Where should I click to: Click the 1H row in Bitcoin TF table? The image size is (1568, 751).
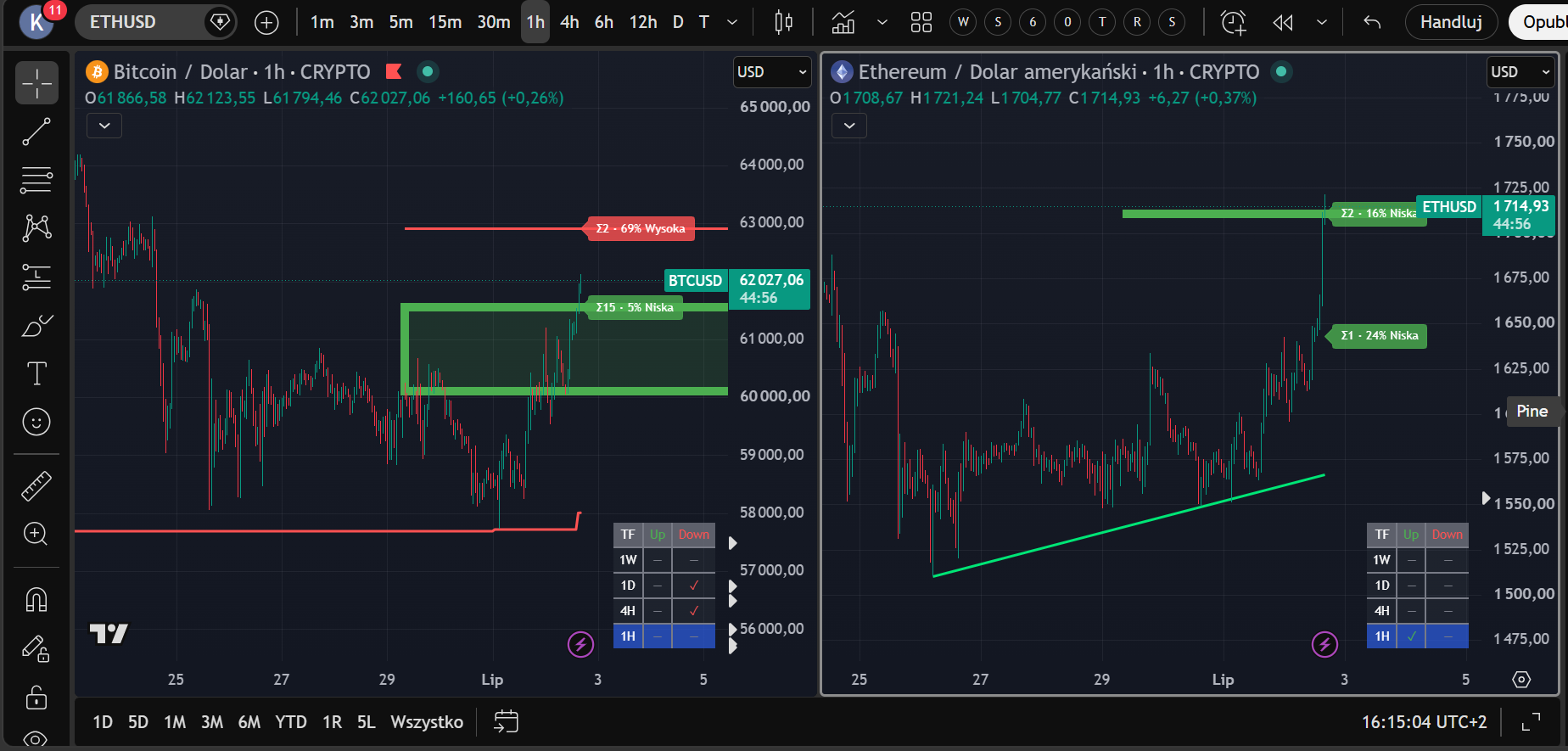tap(664, 636)
